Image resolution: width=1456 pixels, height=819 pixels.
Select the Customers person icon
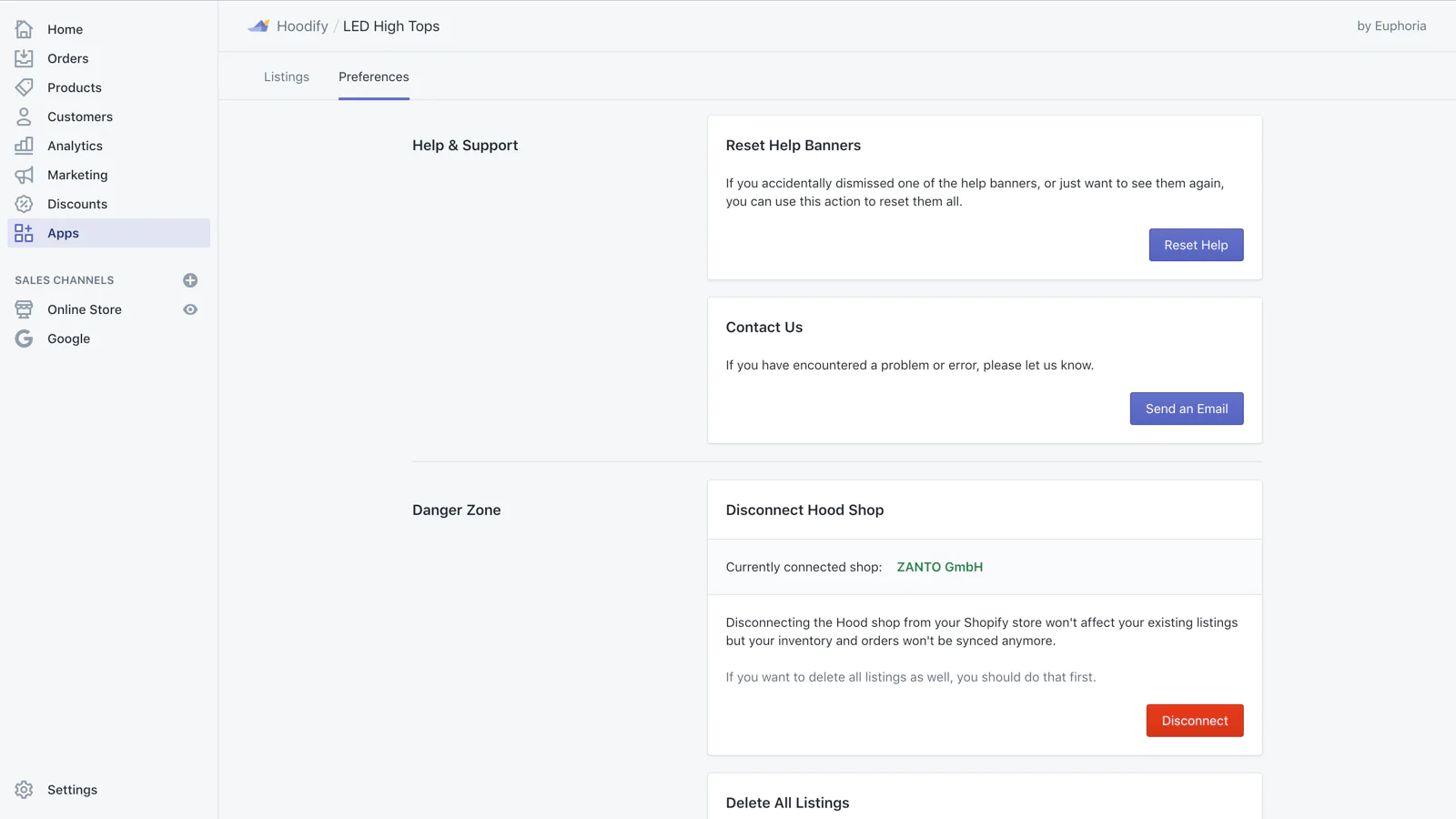[x=24, y=116]
